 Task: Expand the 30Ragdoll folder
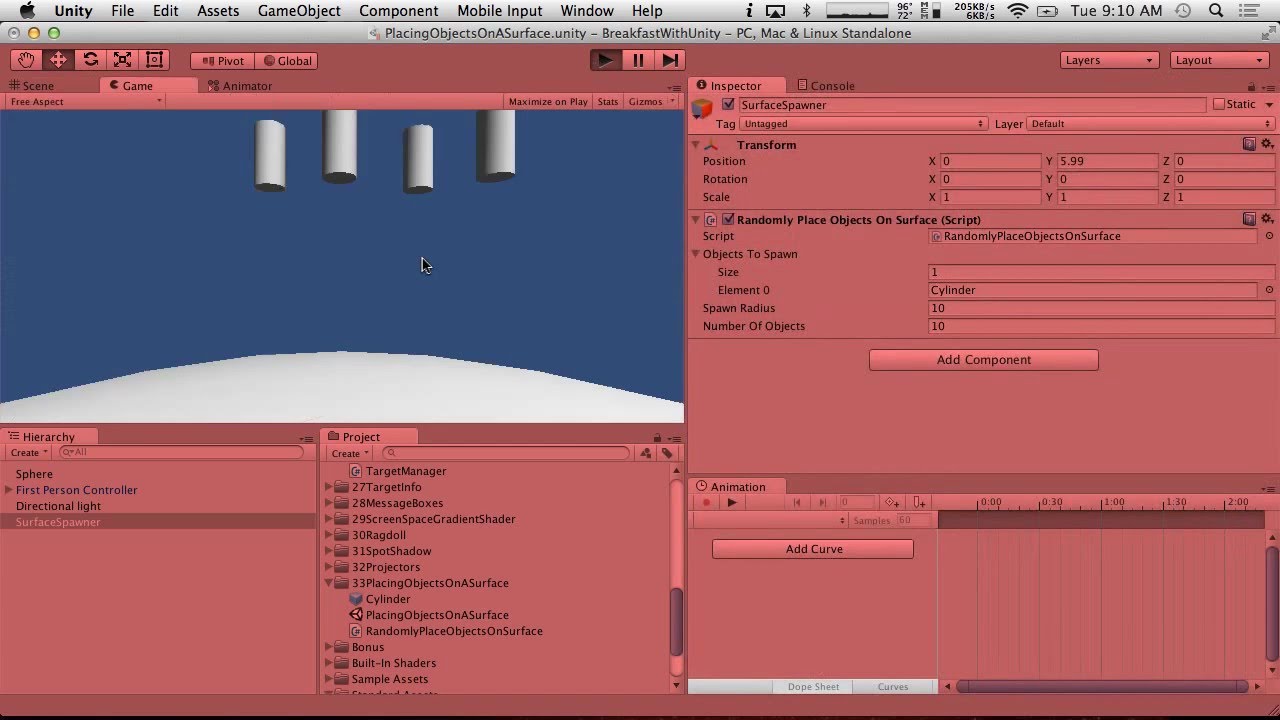click(x=329, y=535)
